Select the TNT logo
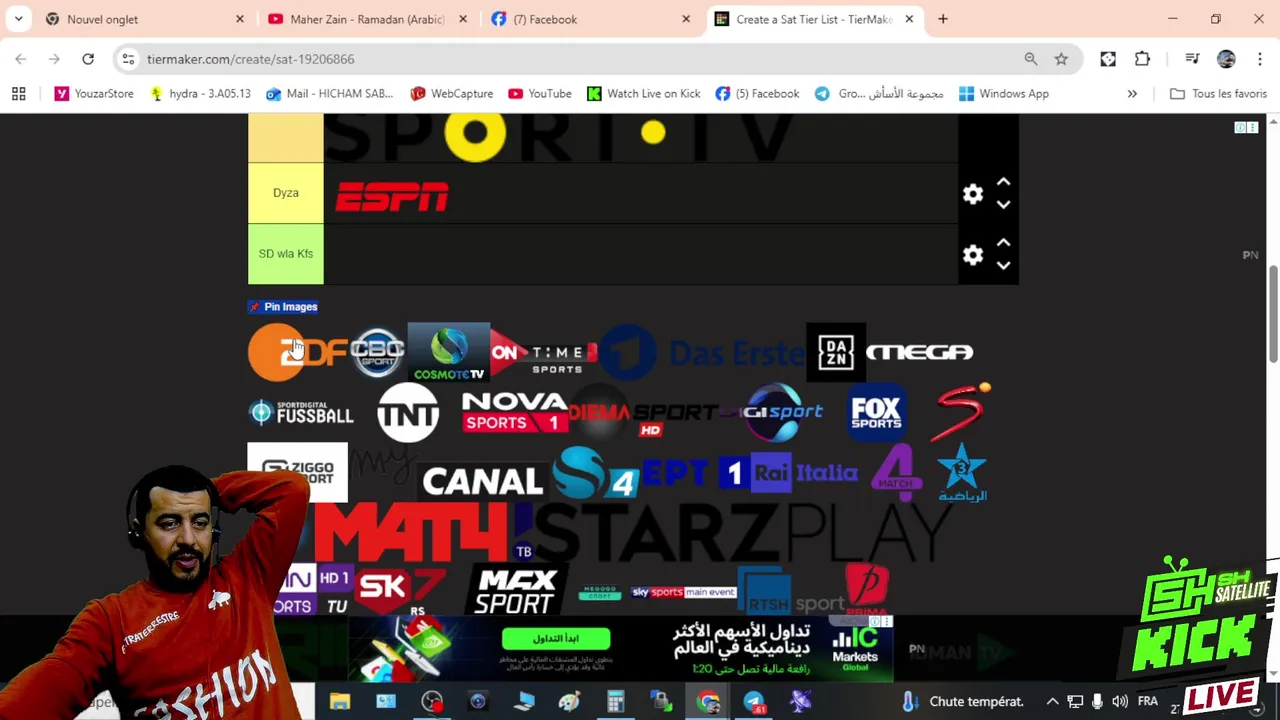 coord(408,412)
